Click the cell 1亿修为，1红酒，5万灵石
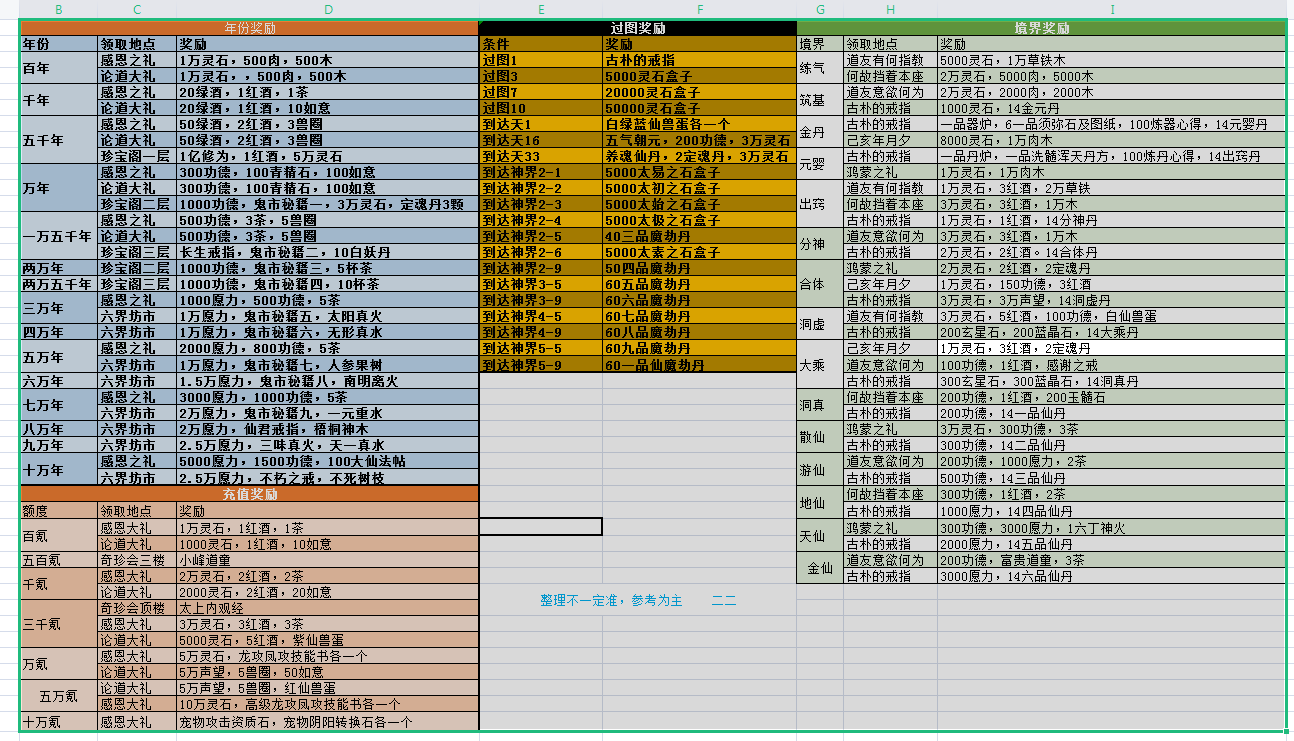The width and height of the screenshot is (1294, 741). point(328,156)
